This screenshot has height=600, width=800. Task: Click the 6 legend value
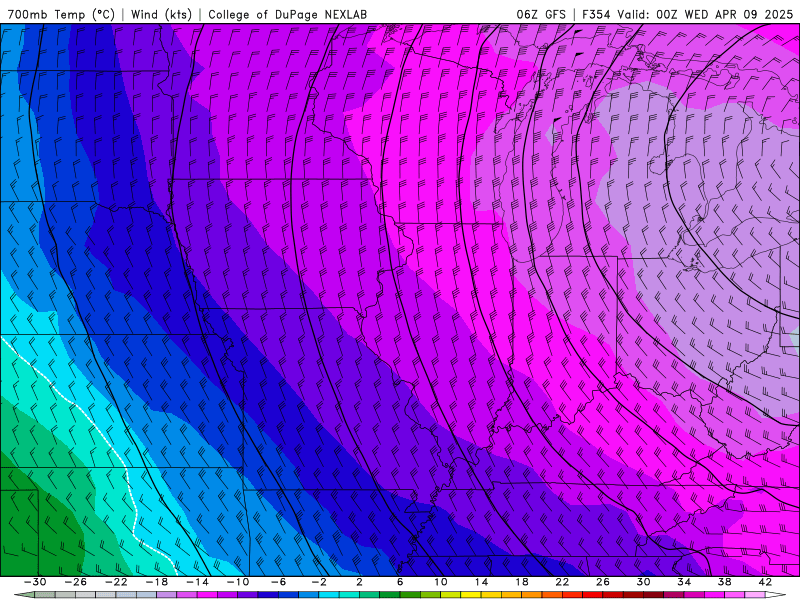400,582
